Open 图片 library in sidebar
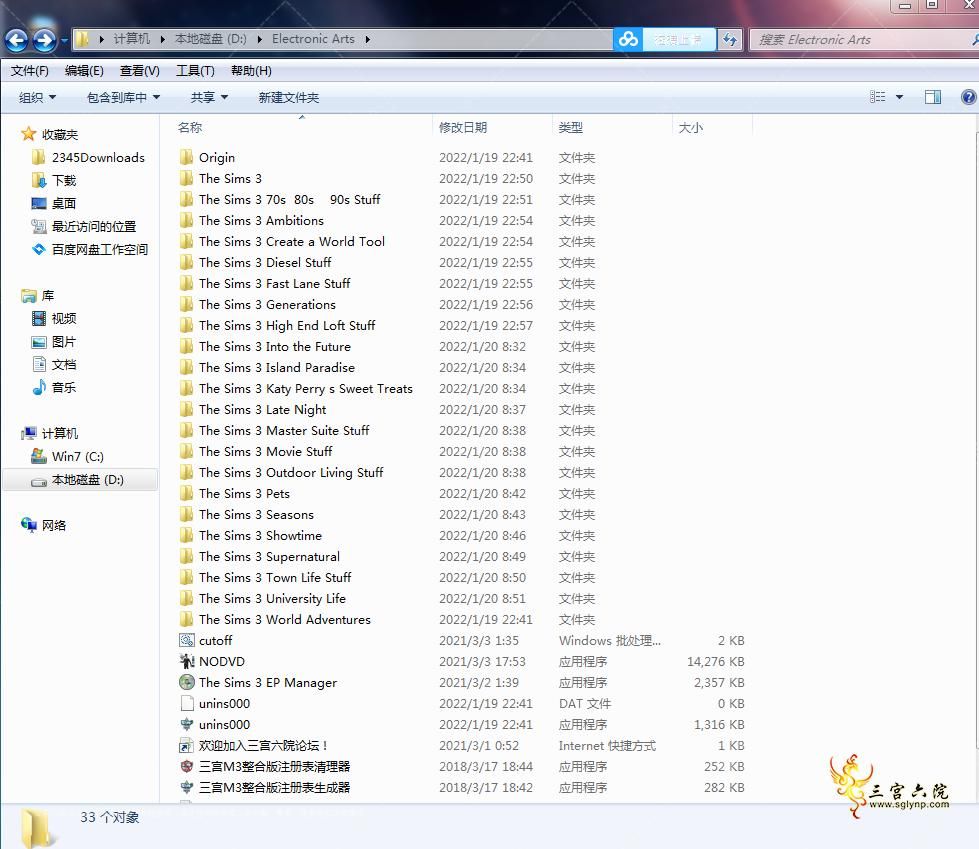This screenshot has height=849, width=979. [x=64, y=341]
